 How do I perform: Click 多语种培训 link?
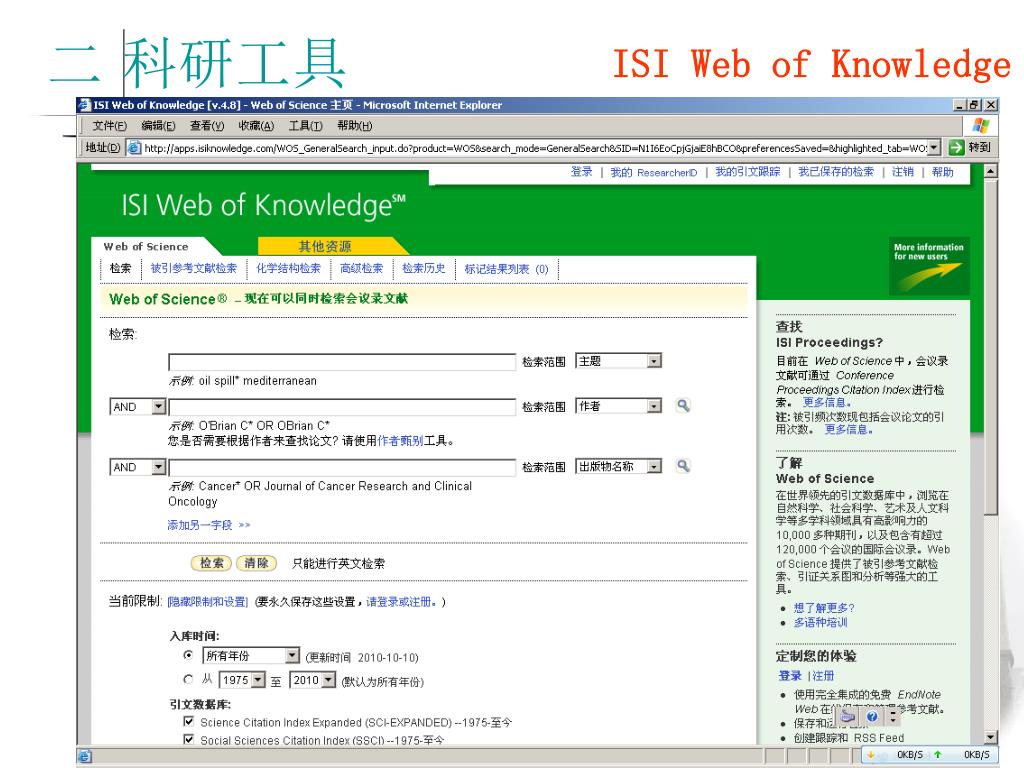[x=820, y=622]
